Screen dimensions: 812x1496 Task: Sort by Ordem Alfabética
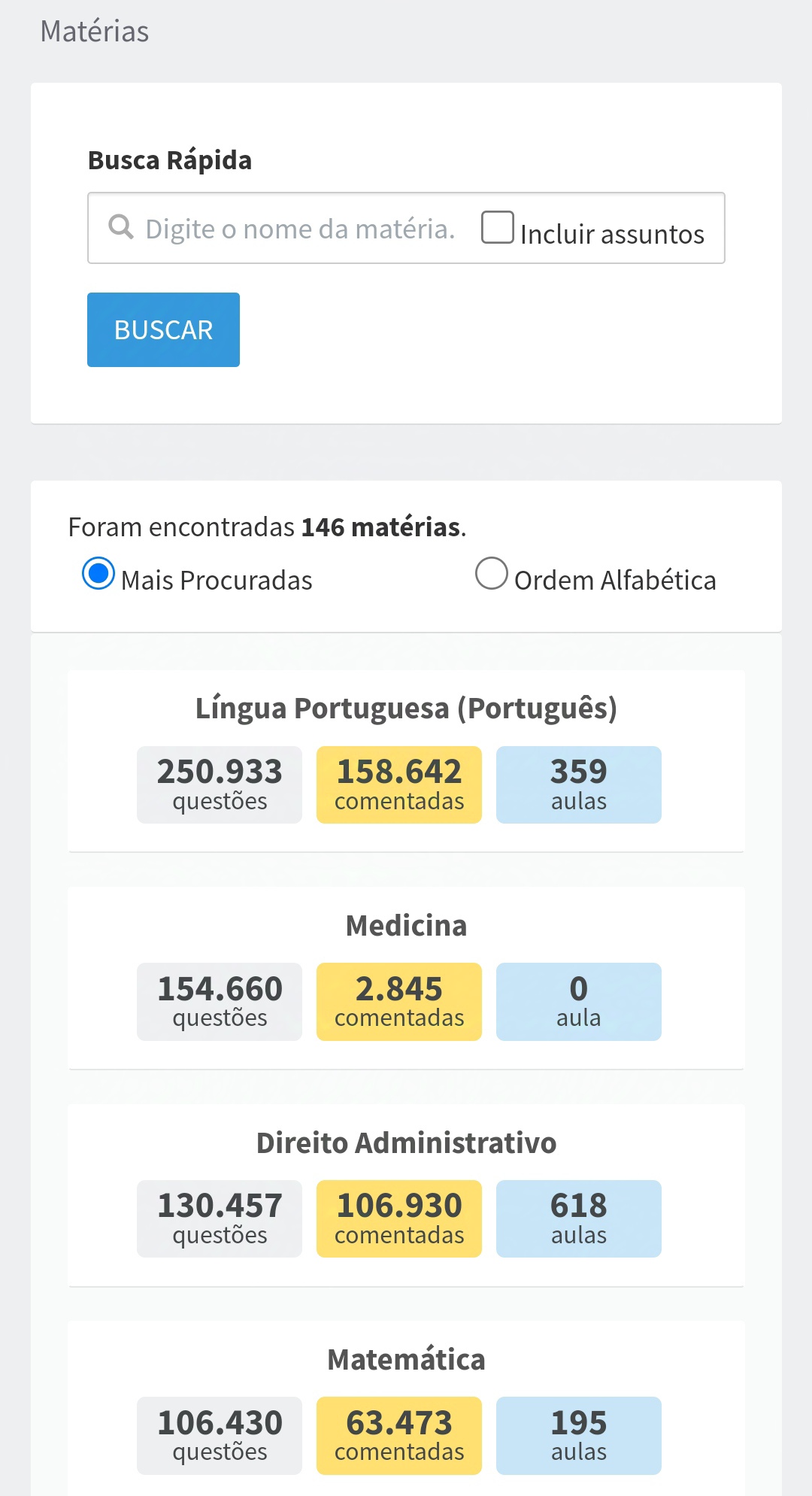click(492, 574)
